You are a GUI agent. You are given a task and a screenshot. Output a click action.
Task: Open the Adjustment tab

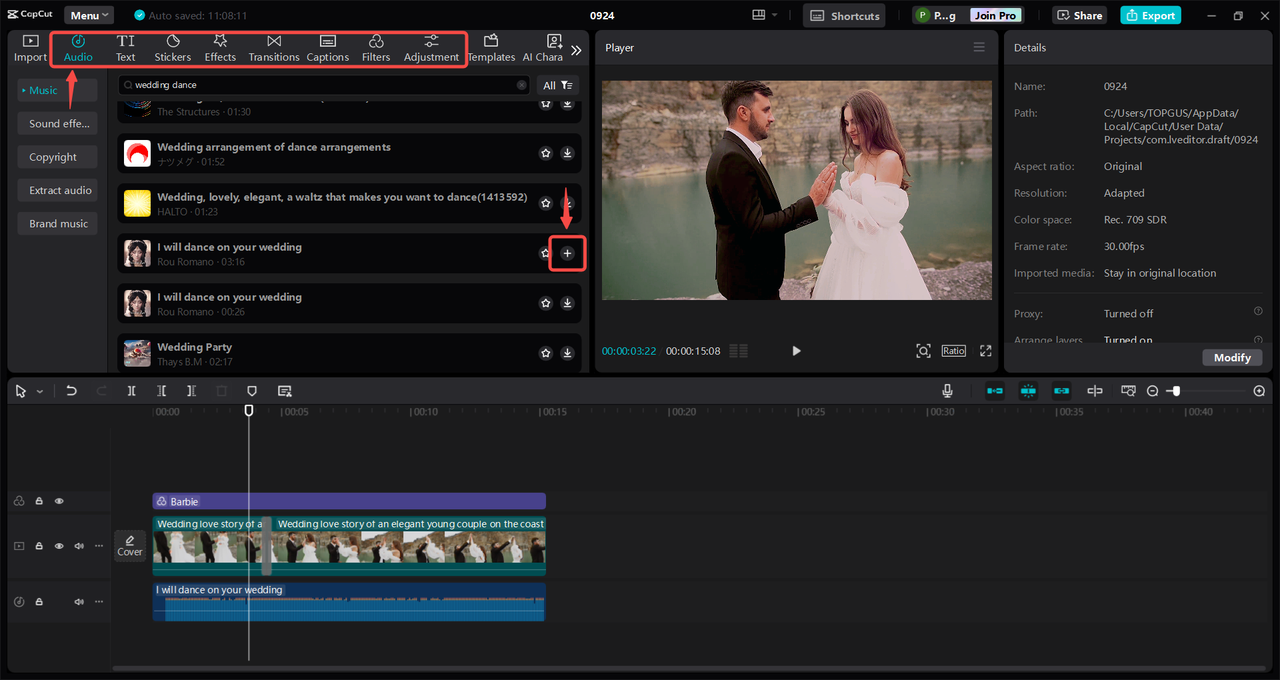click(431, 48)
